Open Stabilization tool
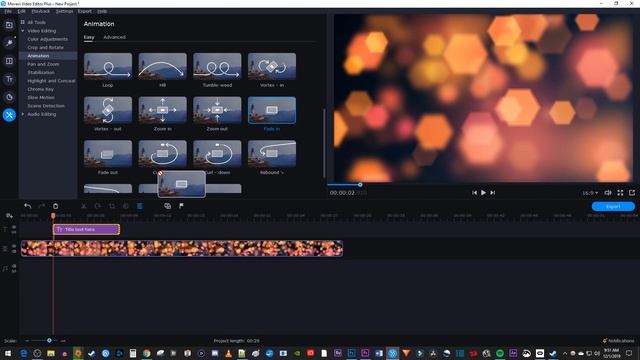640x360 pixels. (41, 72)
